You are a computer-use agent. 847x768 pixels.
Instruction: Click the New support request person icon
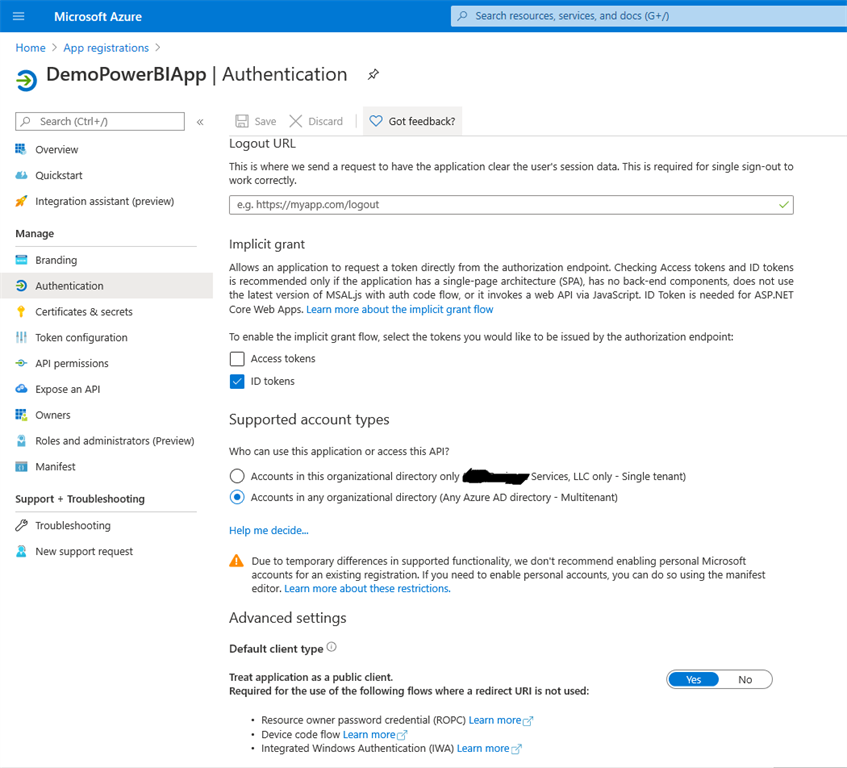point(21,551)
